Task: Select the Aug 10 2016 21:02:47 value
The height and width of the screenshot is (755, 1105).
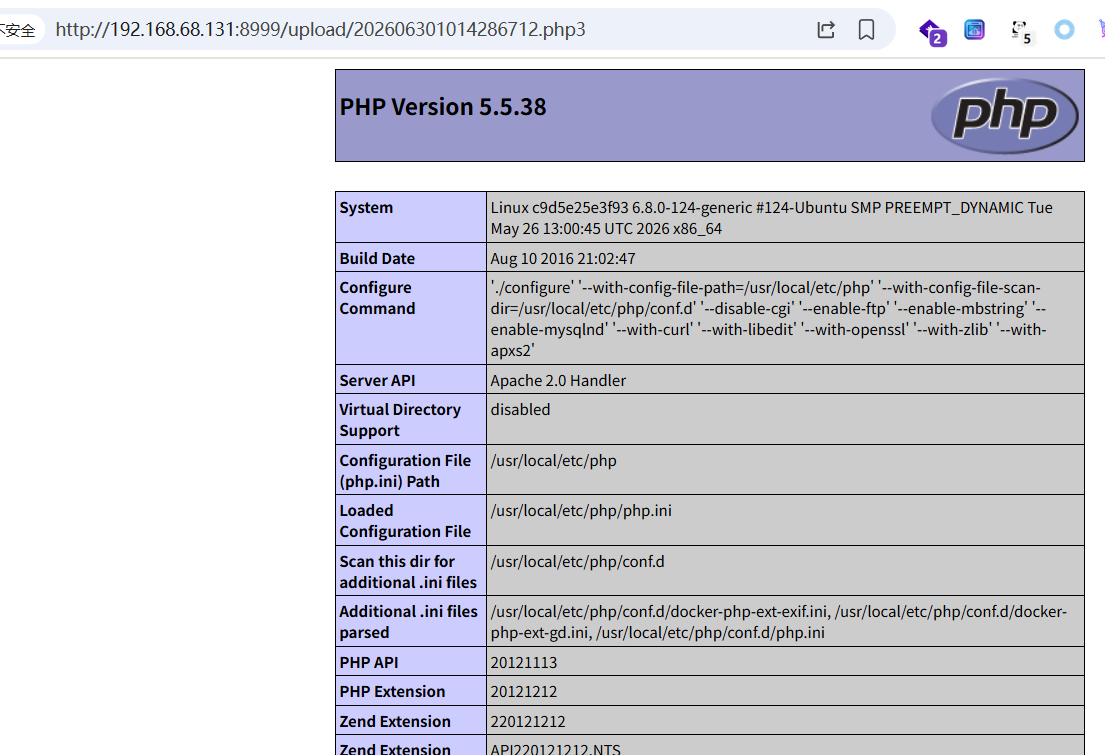Action: (x=563, y=259)
